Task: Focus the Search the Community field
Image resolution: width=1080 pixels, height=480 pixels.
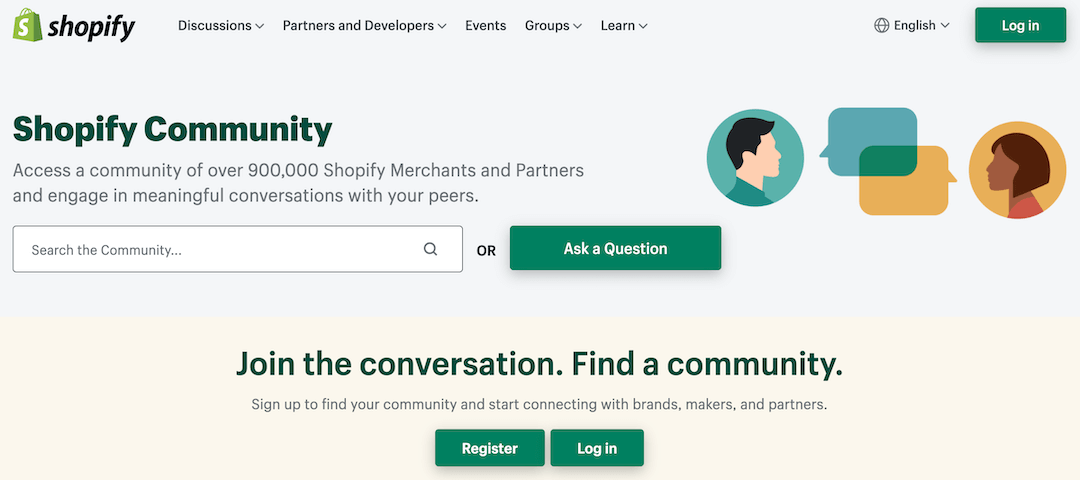Action: tap(238, 249)
